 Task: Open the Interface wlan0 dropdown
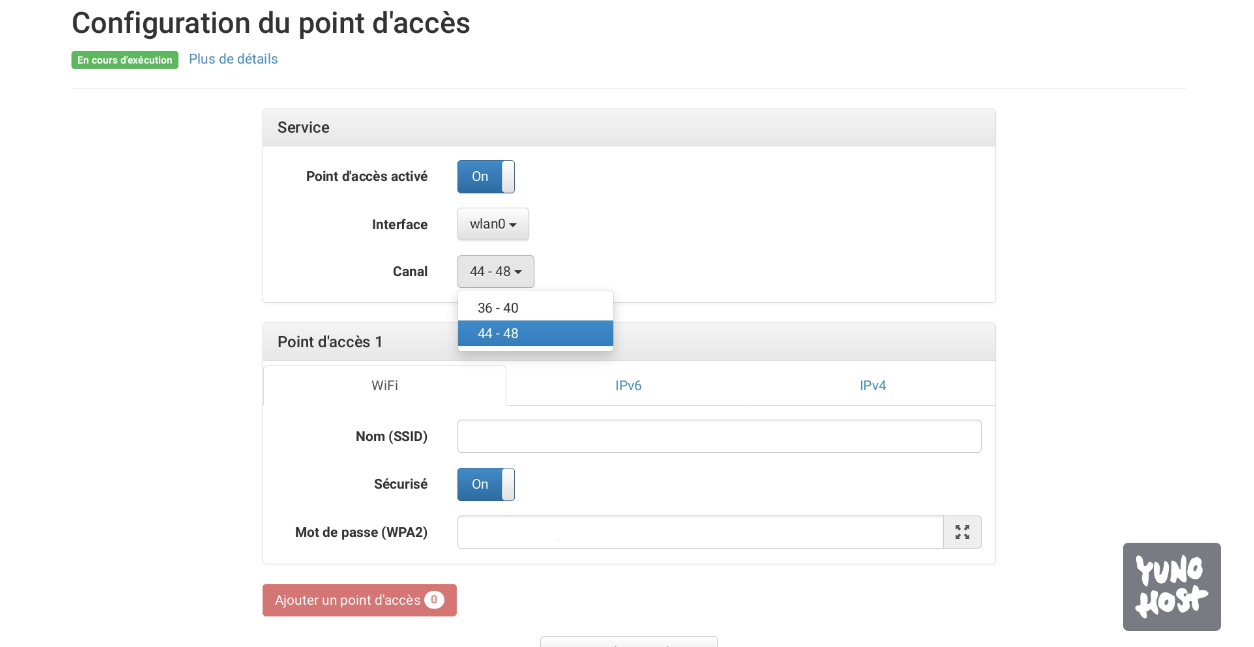pos(493,224)
